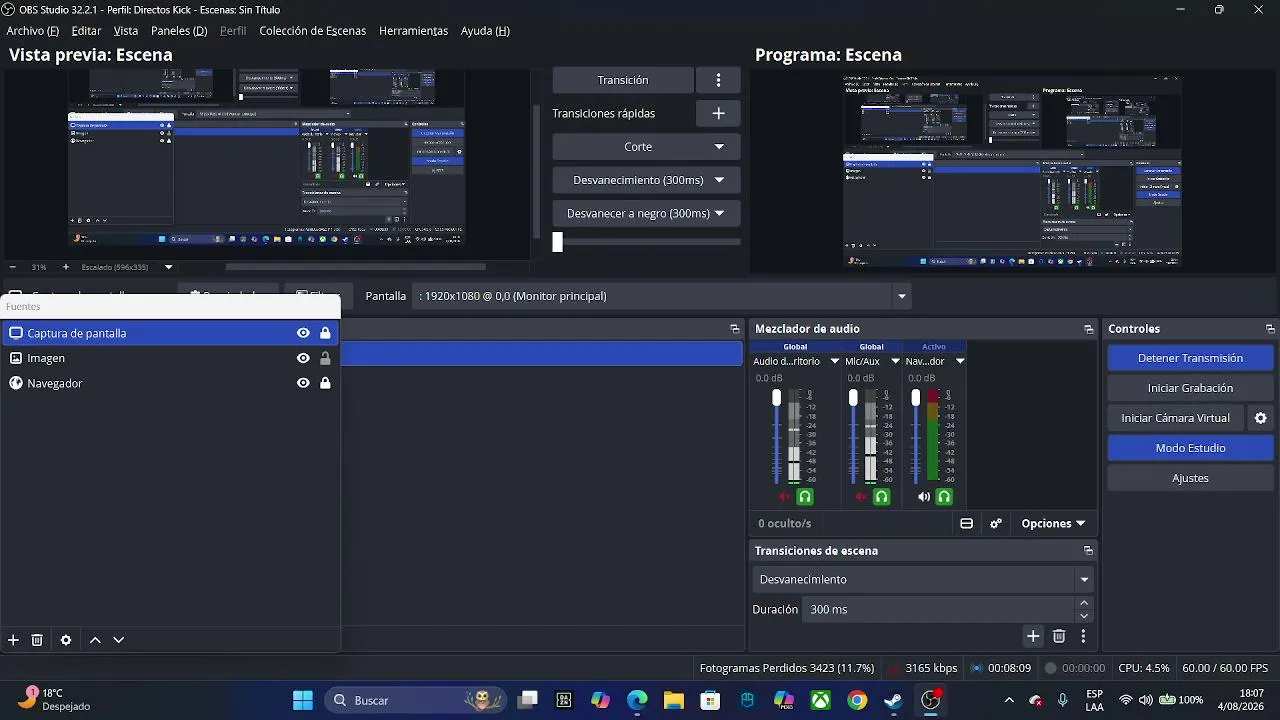Open the Transición three-dot options menu
The height and width of the screenshot is (720, 1280).
pyautogui.click(x=718, y=80)
